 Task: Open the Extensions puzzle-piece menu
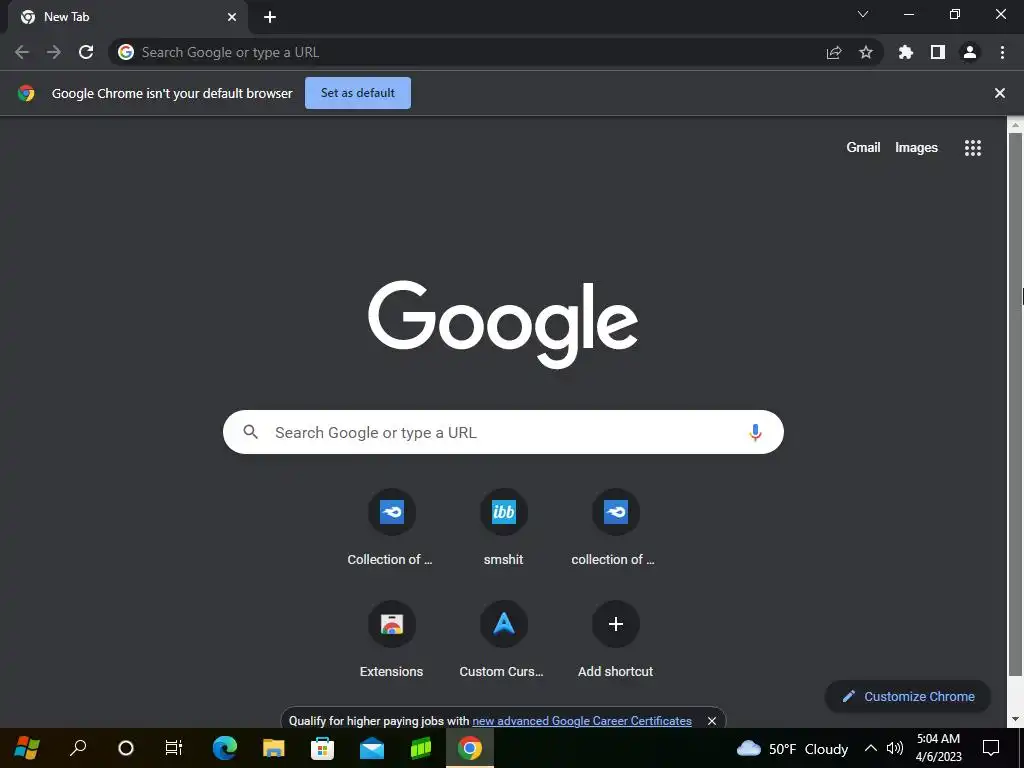tap(906, 52)
